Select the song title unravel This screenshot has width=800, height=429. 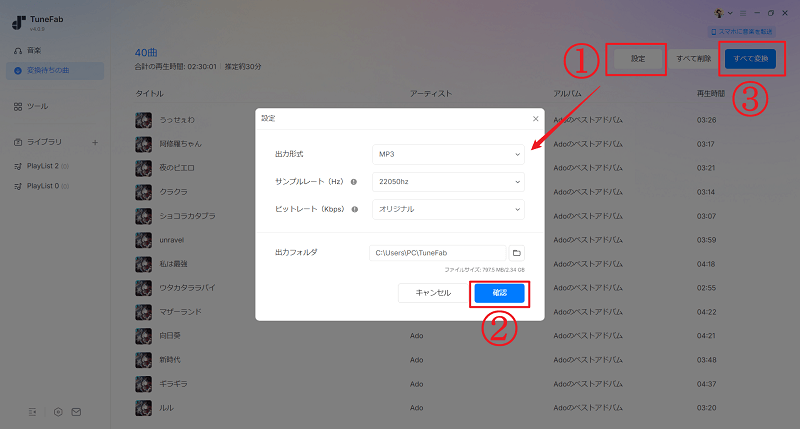click(172, 240)
